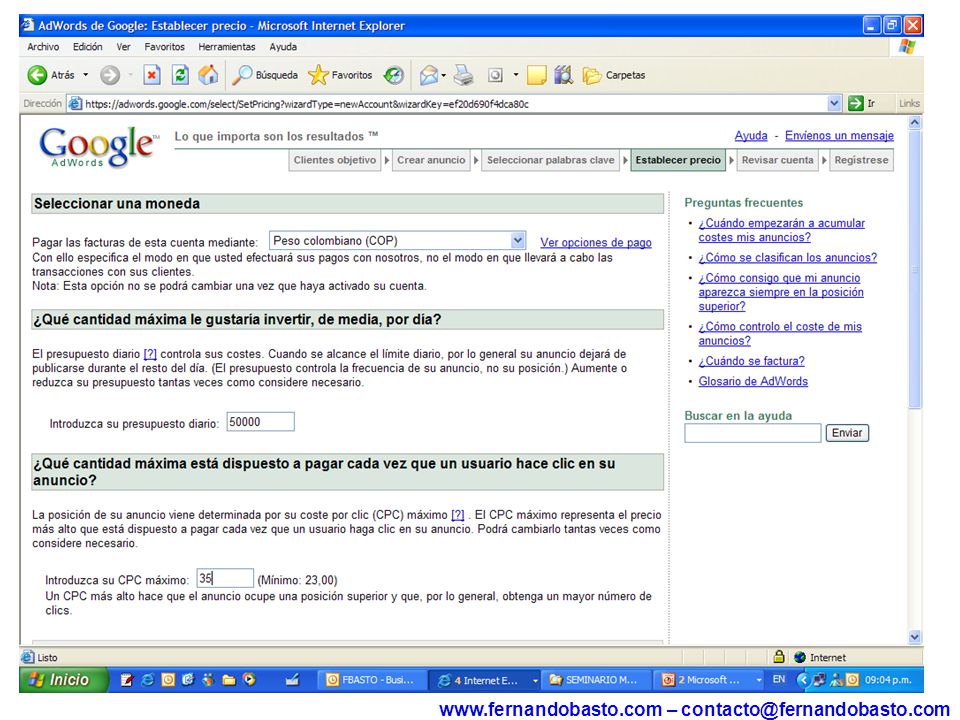Open the Búsqueda search panel
The image size is (960, 720).
(x=264, y=75)
